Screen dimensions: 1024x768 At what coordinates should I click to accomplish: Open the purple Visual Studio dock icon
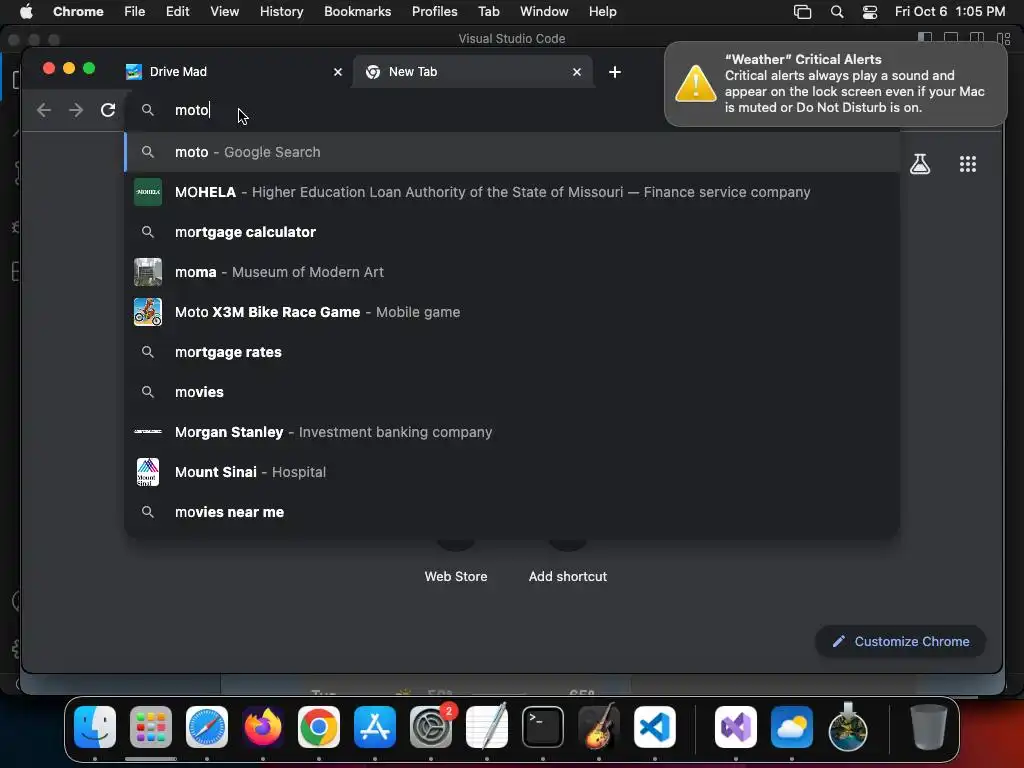[736, 727]
